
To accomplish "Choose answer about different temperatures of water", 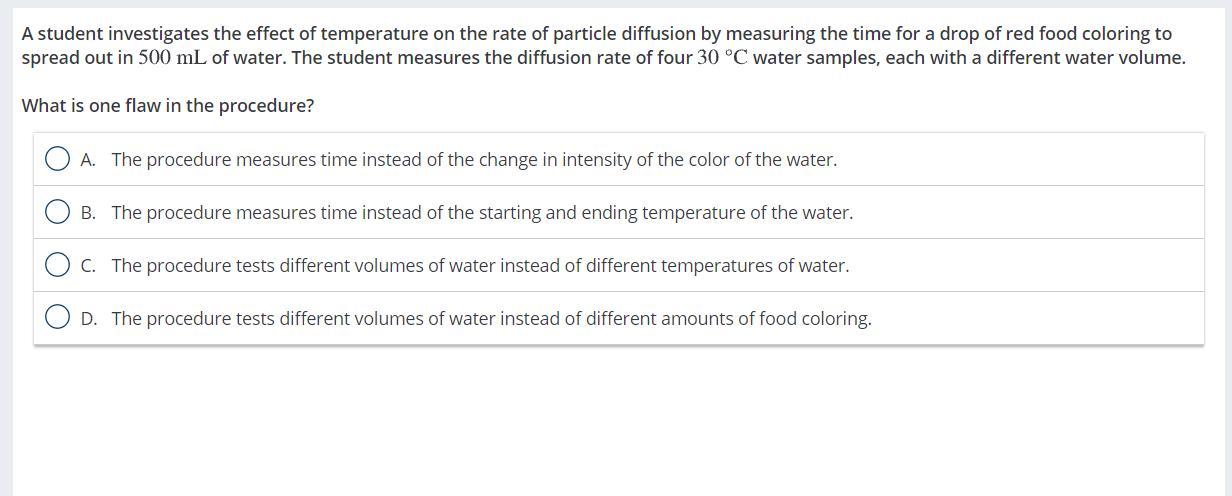I will (x=480, y=265).
